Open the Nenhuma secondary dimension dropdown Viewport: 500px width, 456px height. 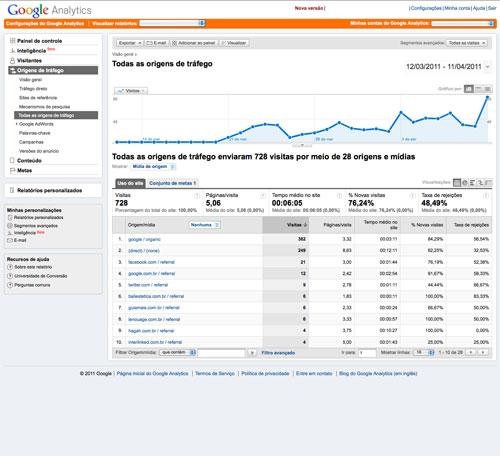205,225
